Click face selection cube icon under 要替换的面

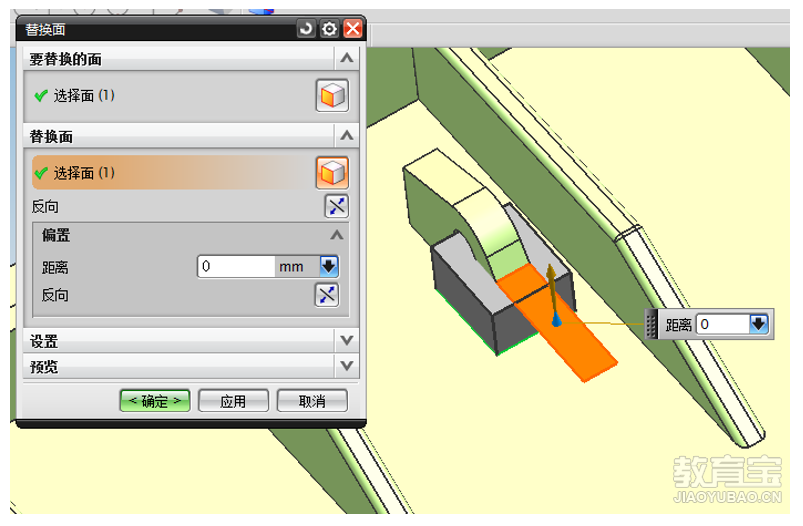[x=332, y=95]
